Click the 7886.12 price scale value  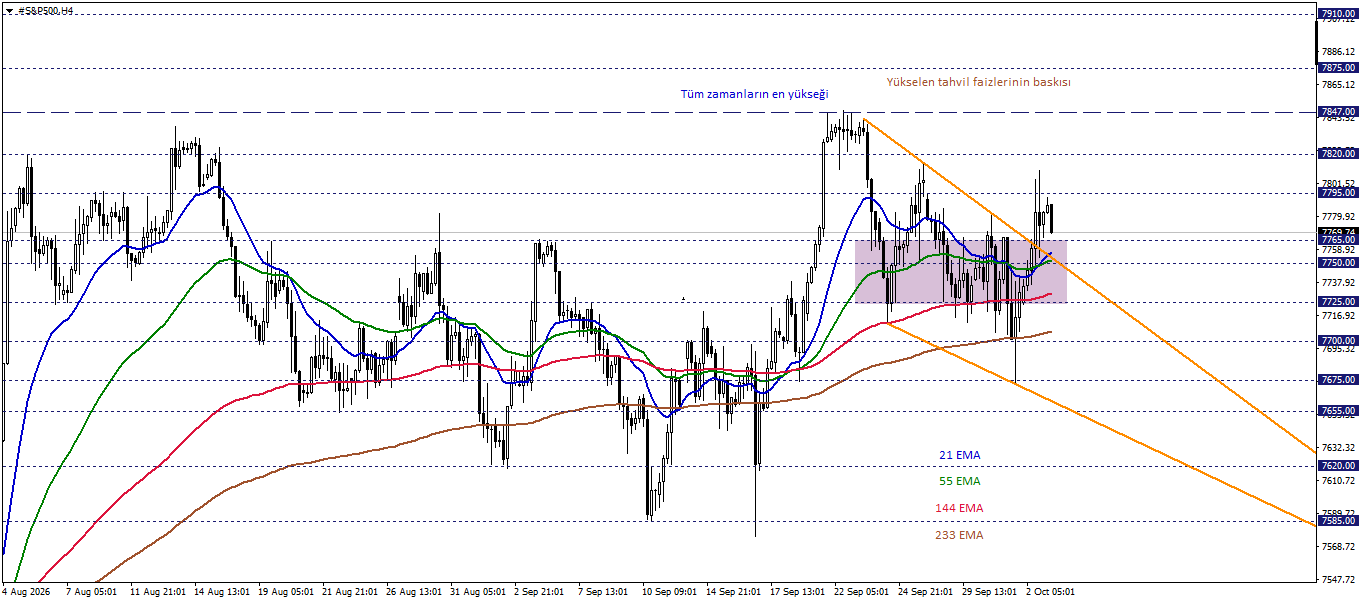[x=1338, y=52]
